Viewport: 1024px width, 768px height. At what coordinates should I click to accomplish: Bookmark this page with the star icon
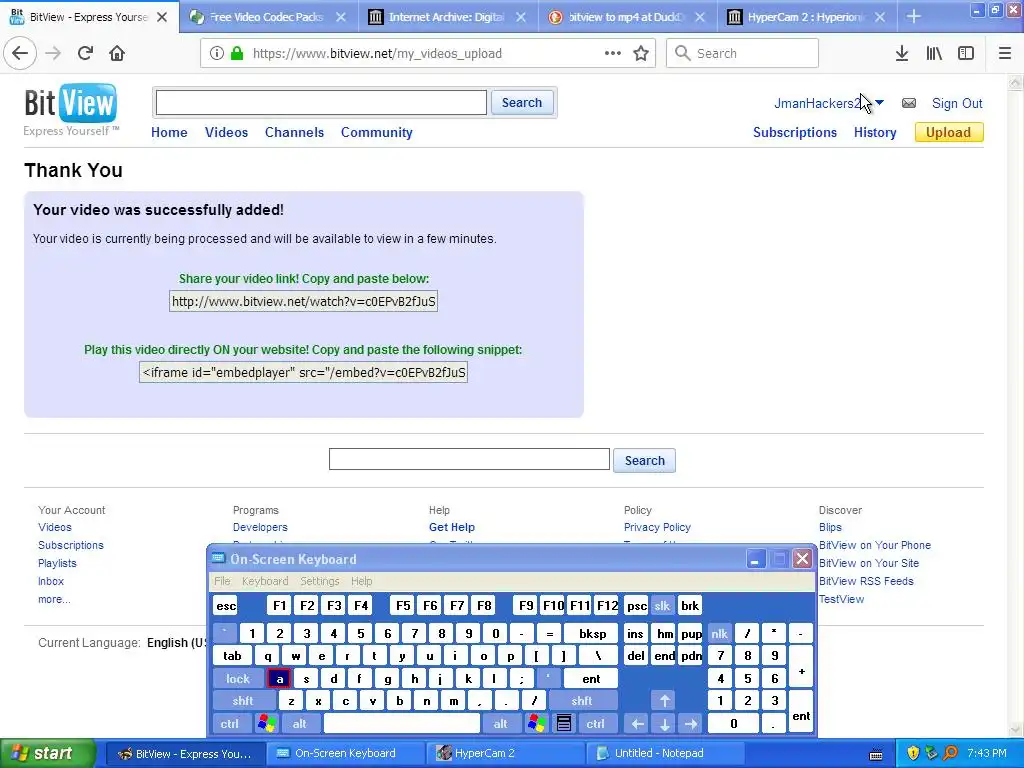[x=641, y=54]
